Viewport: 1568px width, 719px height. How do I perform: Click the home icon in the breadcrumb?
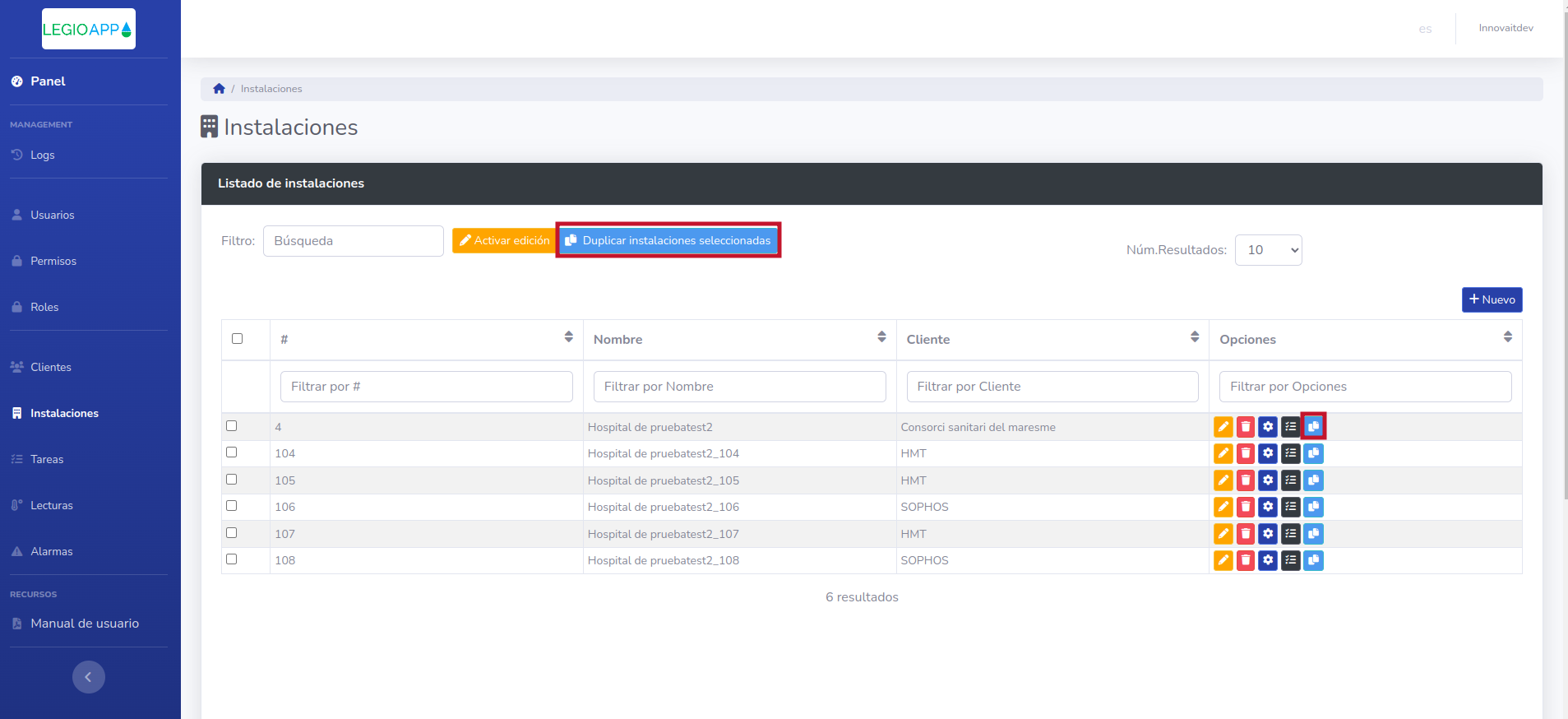(219, 89)
